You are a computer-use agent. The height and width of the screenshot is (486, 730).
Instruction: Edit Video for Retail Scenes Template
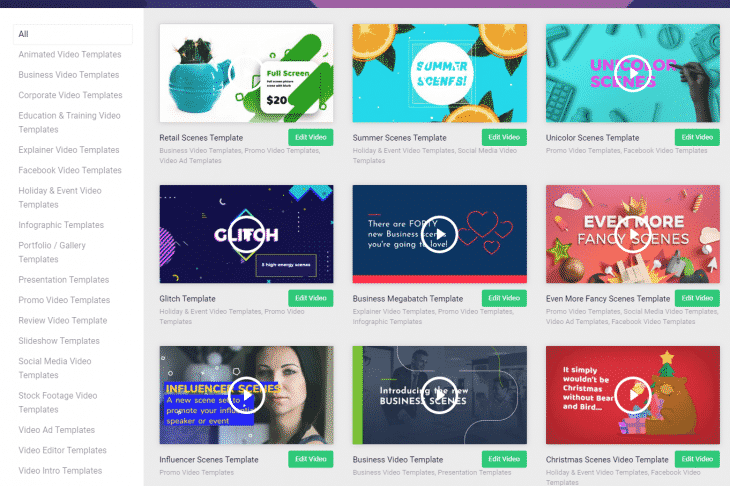pyautogui.click(x=311, y=137)
